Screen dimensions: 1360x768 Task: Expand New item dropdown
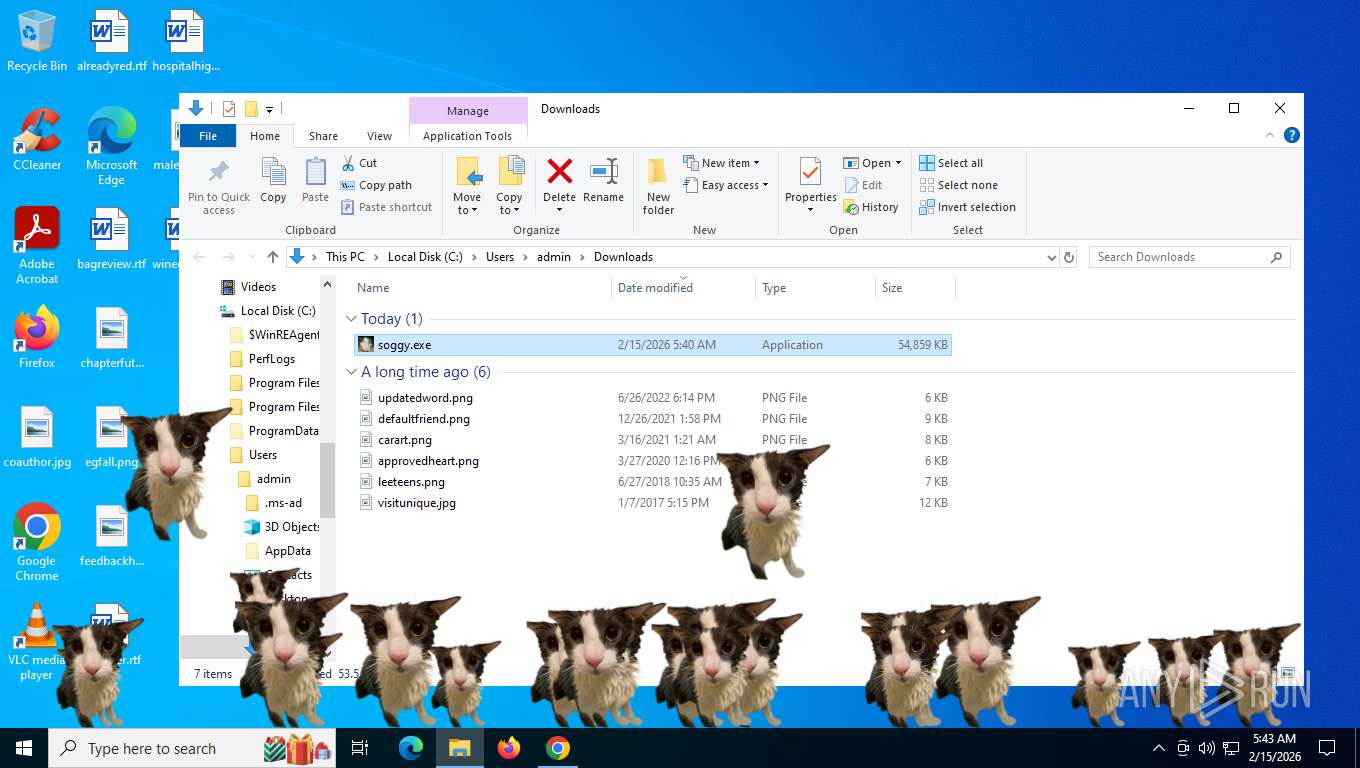point(721,163)
